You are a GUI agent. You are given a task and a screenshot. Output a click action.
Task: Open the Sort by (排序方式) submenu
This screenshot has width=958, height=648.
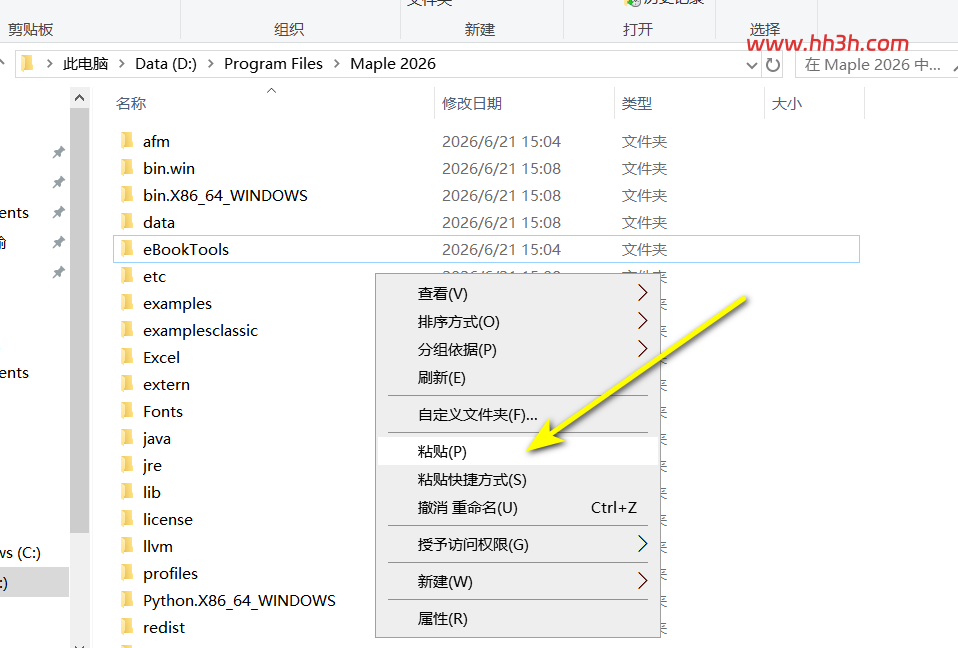coord(517,322)
